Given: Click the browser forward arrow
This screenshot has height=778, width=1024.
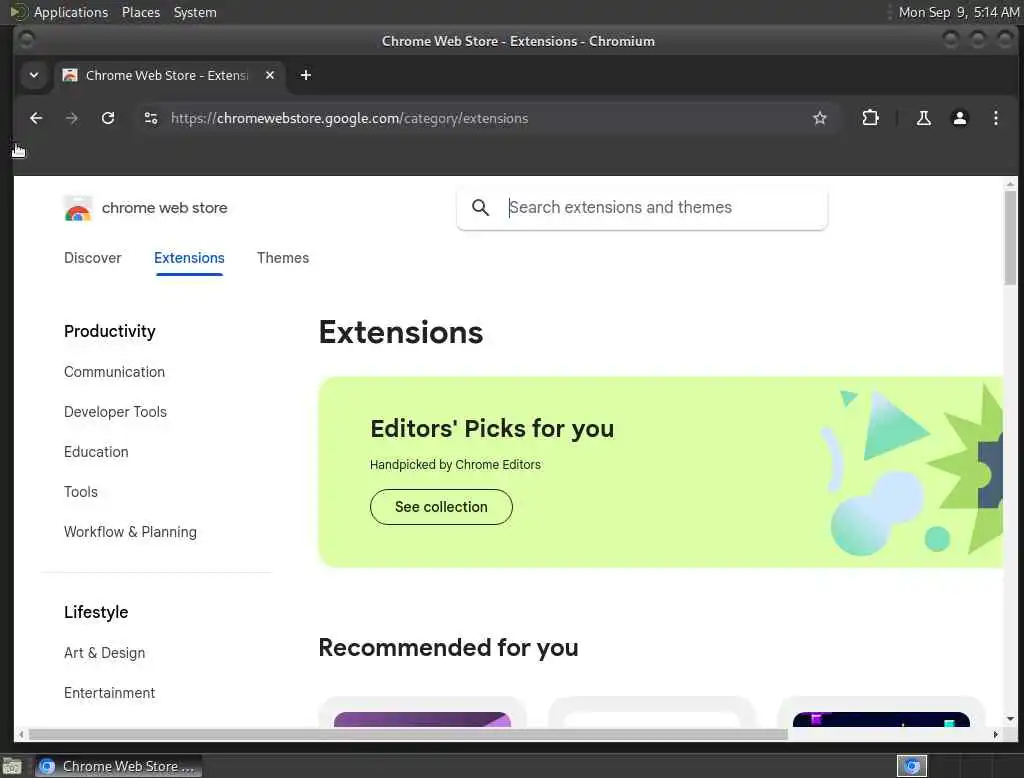Looking at the screenshot, I should coord(72,118).
